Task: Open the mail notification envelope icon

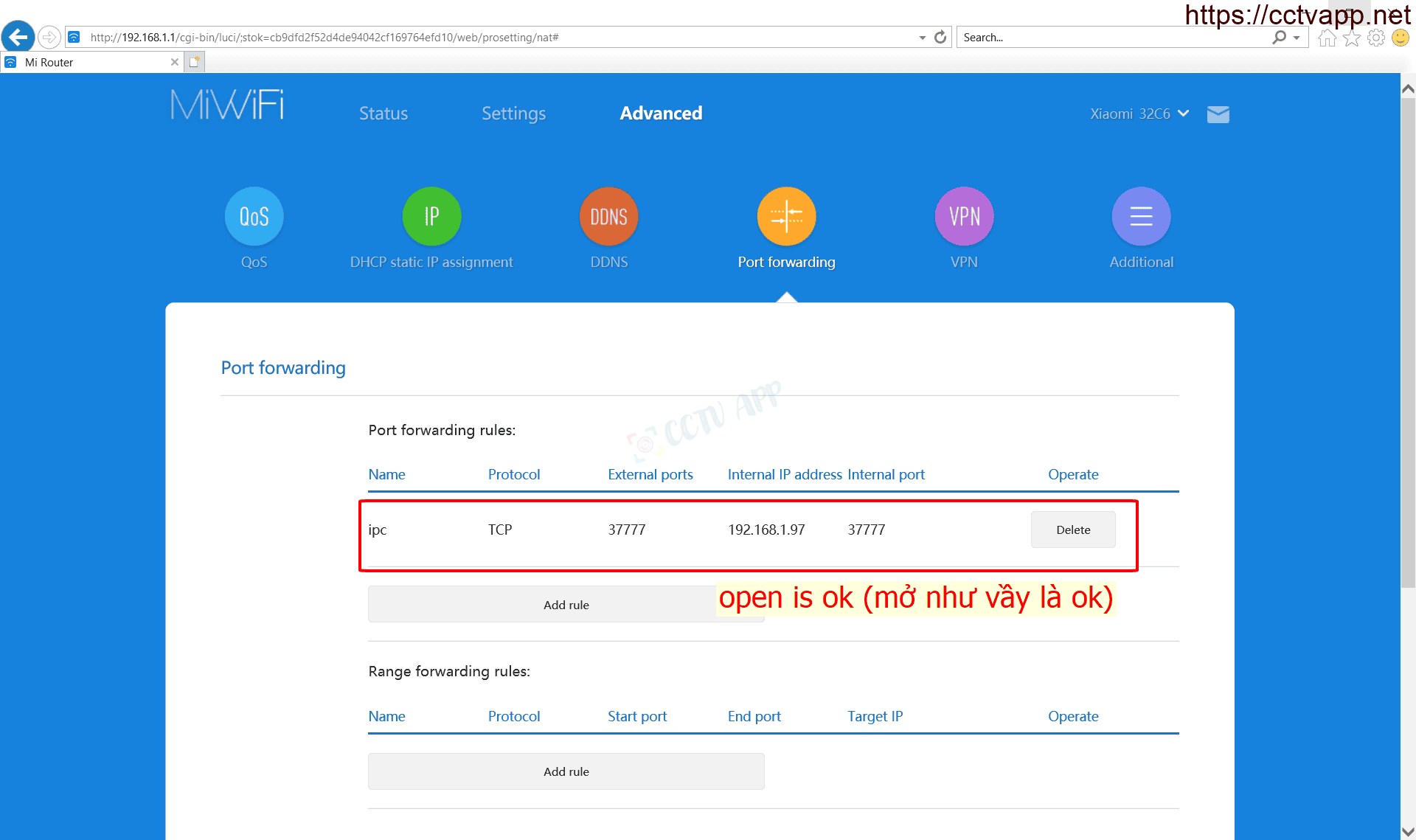Action: pyautogui.click(x=1218, y=114)
